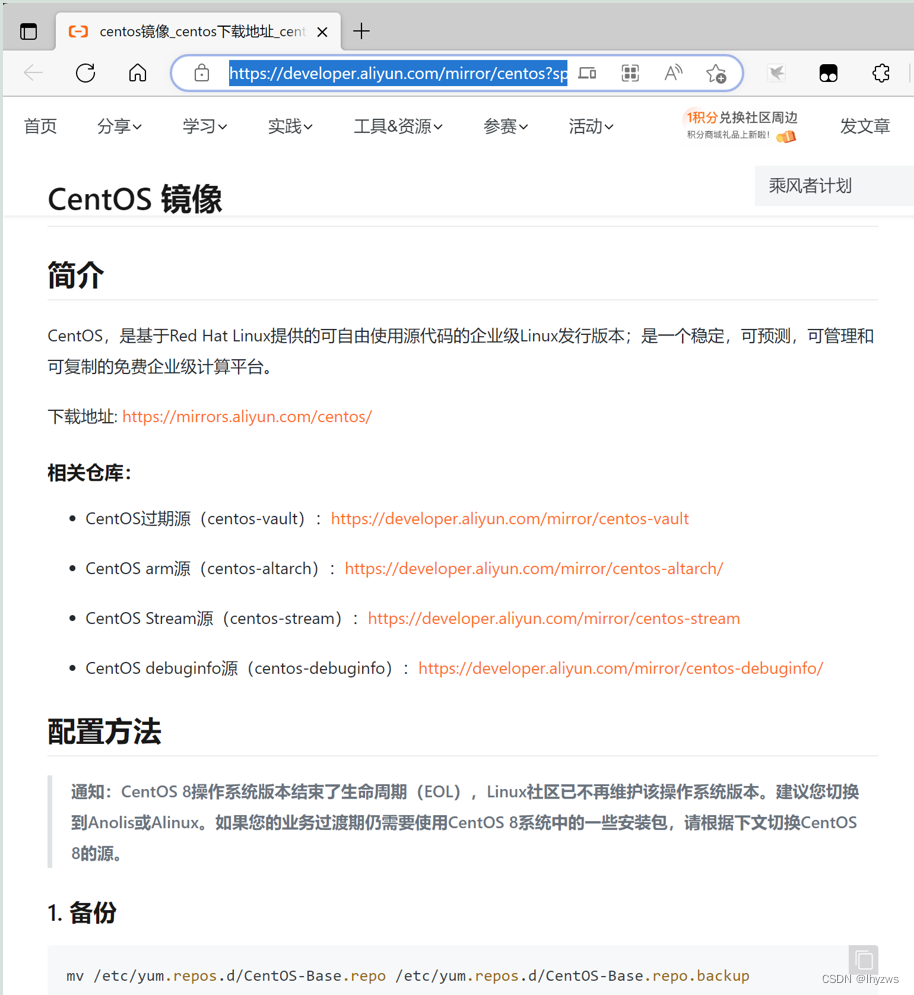Open the tab actions sidebar icon

click(x=29, y=31)
